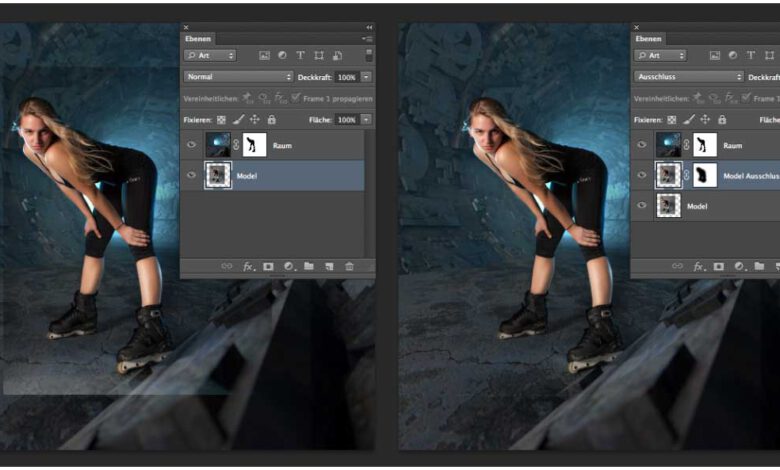Screen dimensions: 780x470
Task: Filter shape layers in left Ebenen panel
Action: 319,55
